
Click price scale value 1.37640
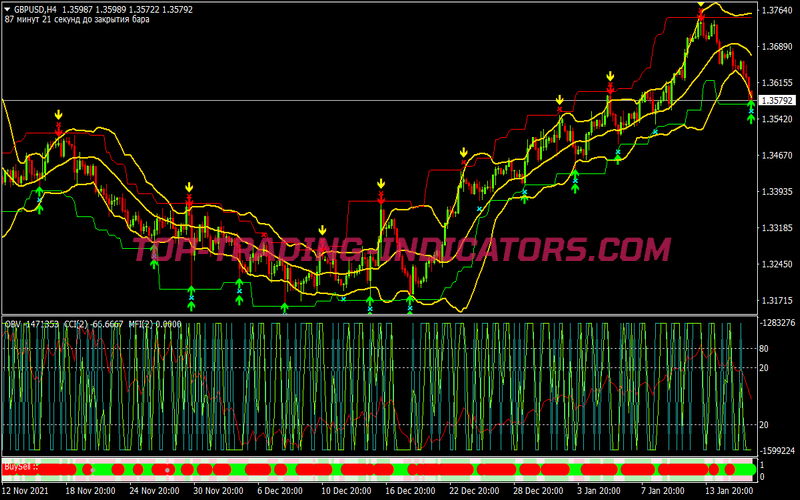[x=777, y=10]
